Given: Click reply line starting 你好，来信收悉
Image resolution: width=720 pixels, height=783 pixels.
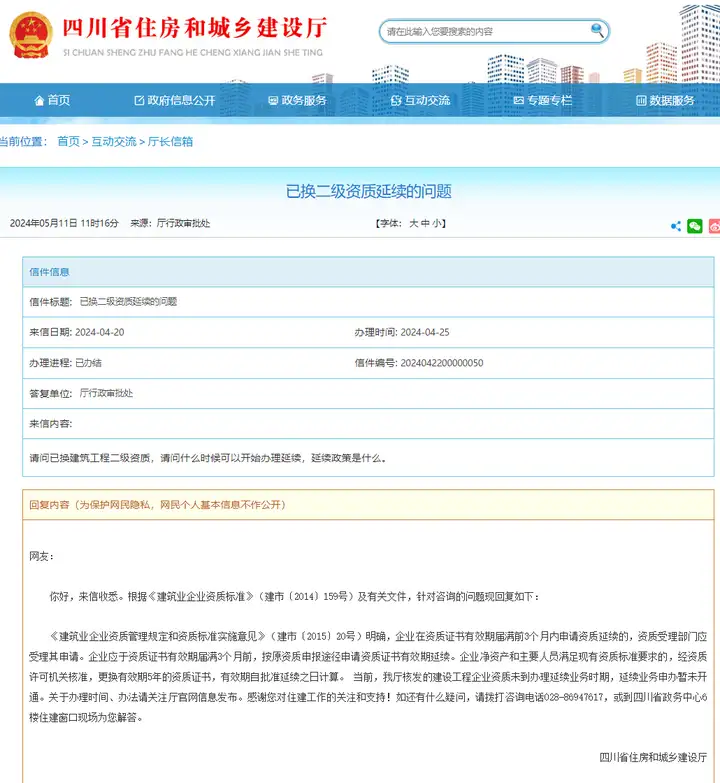Looking at the screenshot, I should 294,596.
